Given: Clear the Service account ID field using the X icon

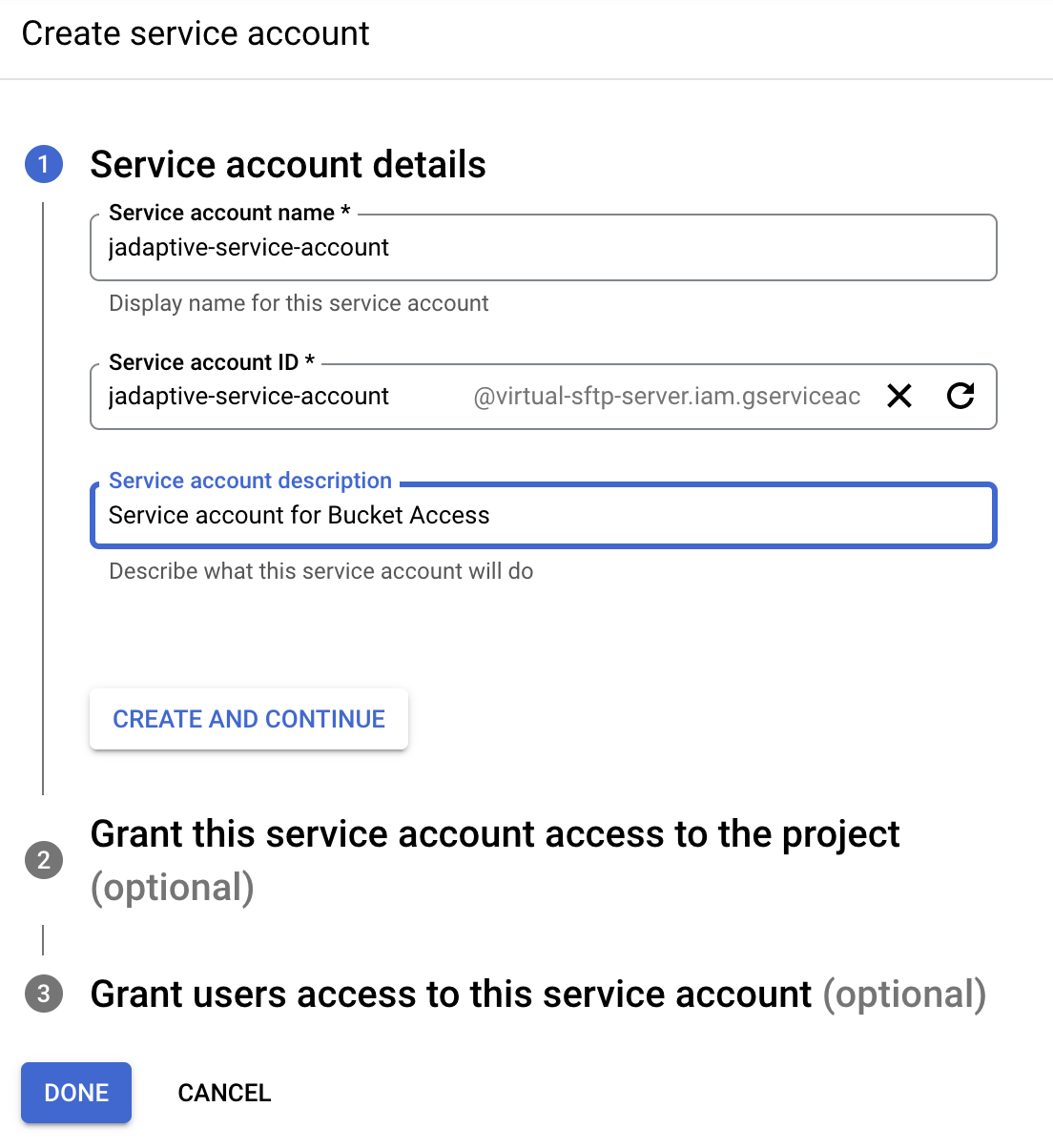Looking at the screenshot, I should (x=899, y=396).
